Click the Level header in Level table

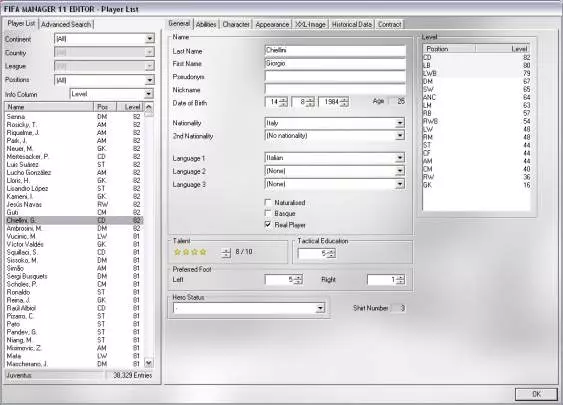(503, 49)
